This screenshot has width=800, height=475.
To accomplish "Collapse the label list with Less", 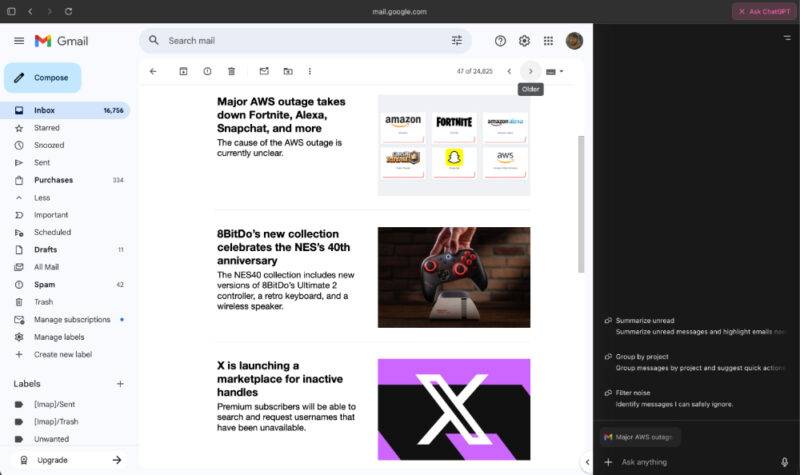I will 42,197.
